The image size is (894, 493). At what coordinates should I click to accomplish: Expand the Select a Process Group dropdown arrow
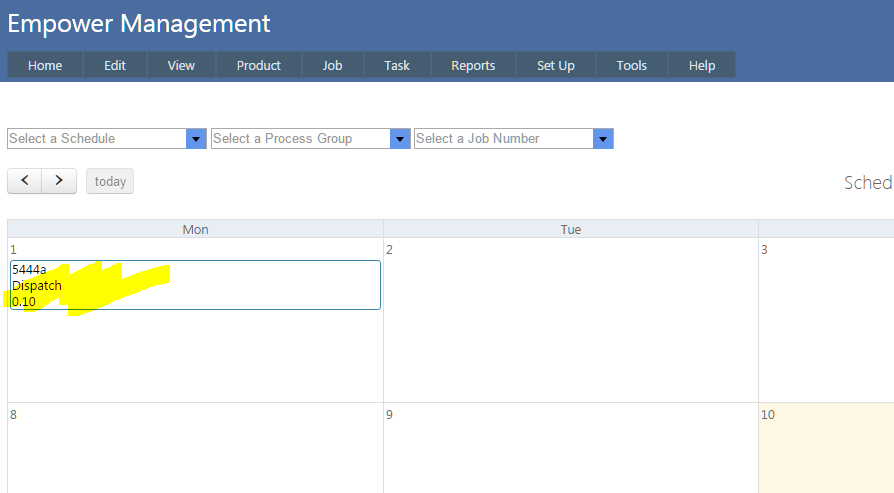tap(400, 139)
